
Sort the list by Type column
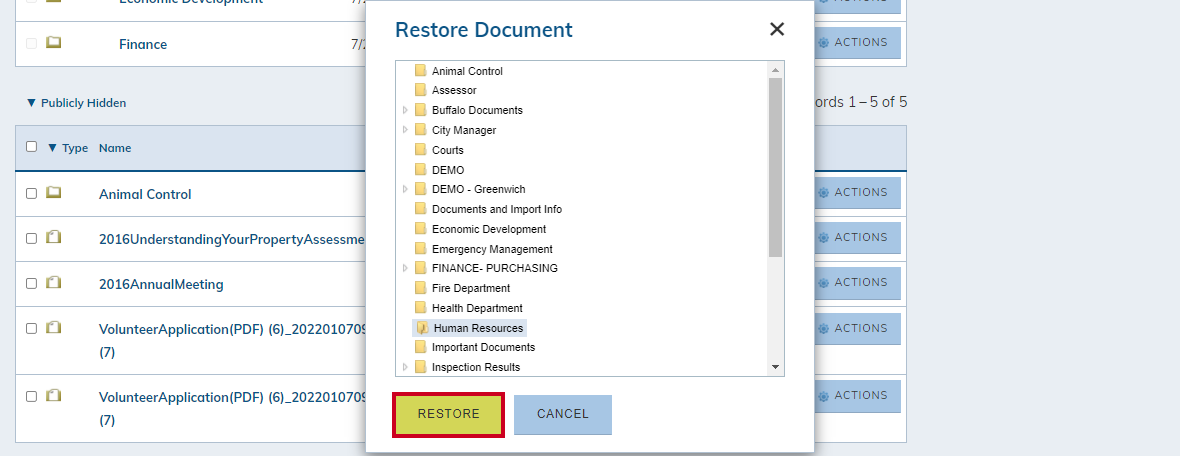tap(68, 148)
